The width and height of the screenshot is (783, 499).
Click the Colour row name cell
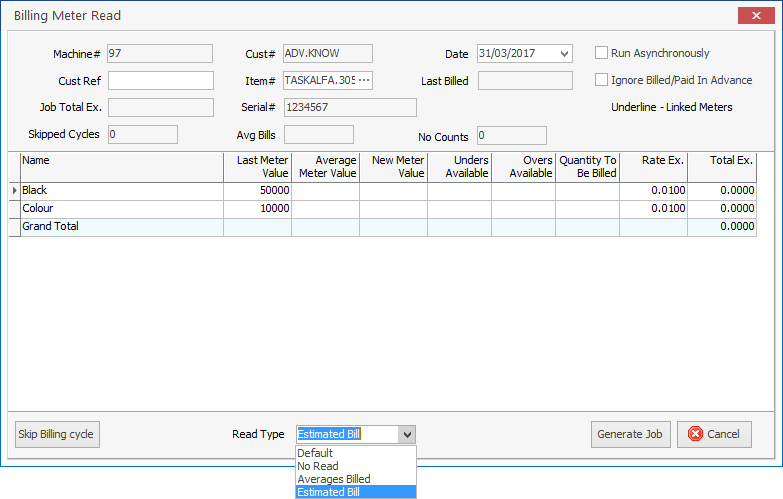point(120,208)
